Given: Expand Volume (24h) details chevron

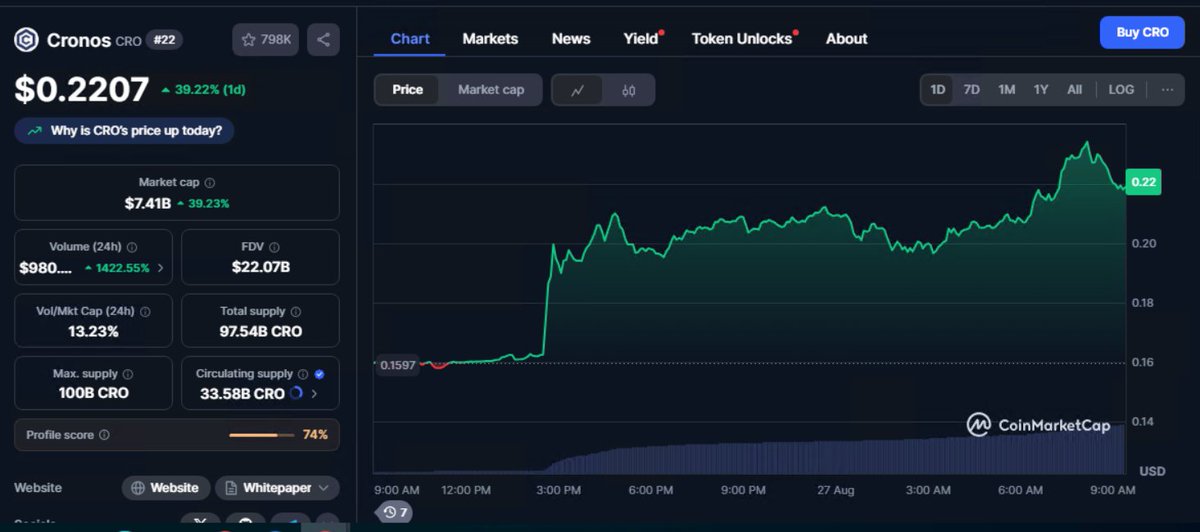Looking at the screenshot, I should 160,268.
